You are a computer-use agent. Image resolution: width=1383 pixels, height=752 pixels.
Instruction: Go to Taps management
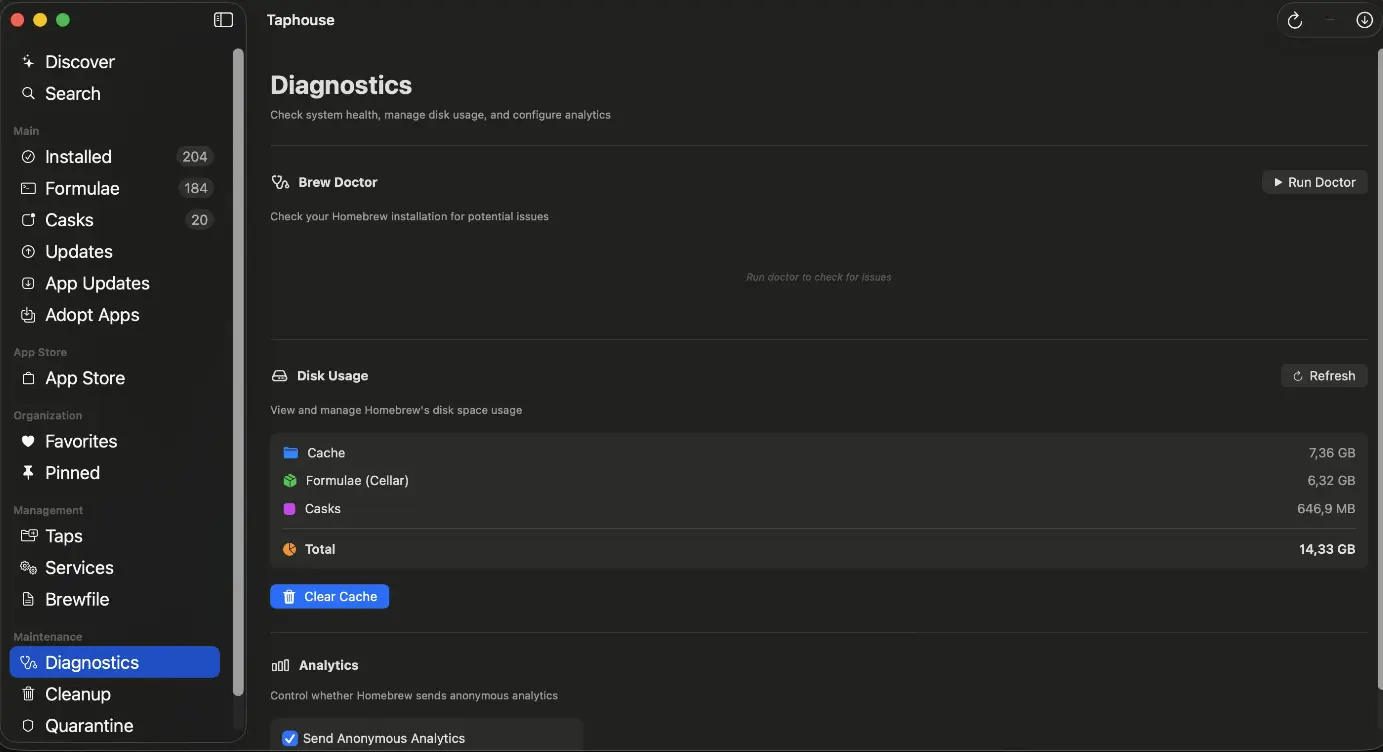[115, 536]
